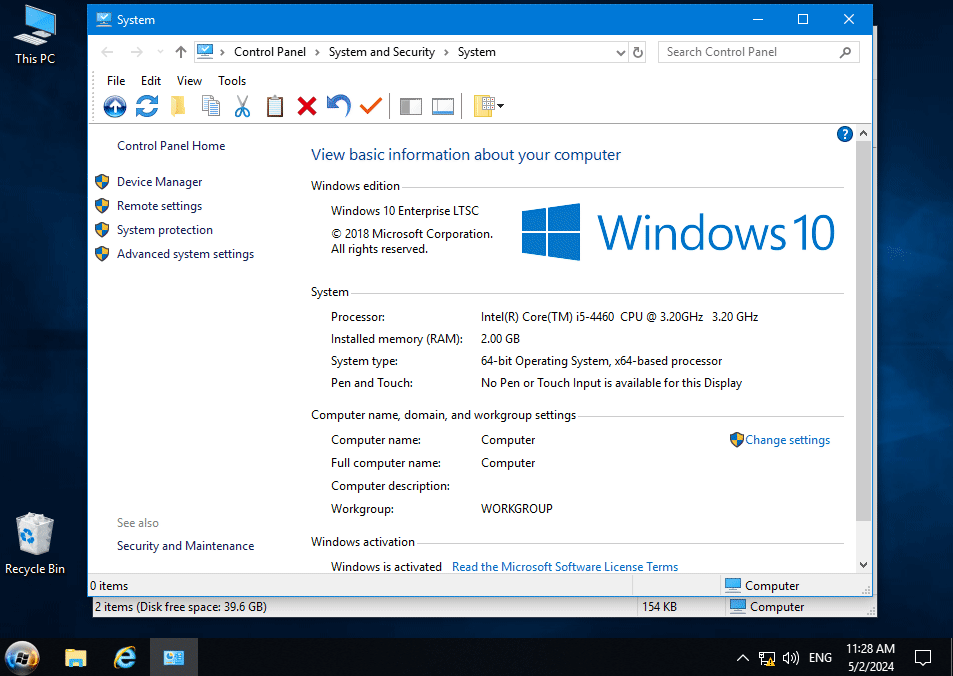Expand chevron before Control Panel breadcrumb
The height and width of the screenshot is (676, 953).
click(222, 52)
